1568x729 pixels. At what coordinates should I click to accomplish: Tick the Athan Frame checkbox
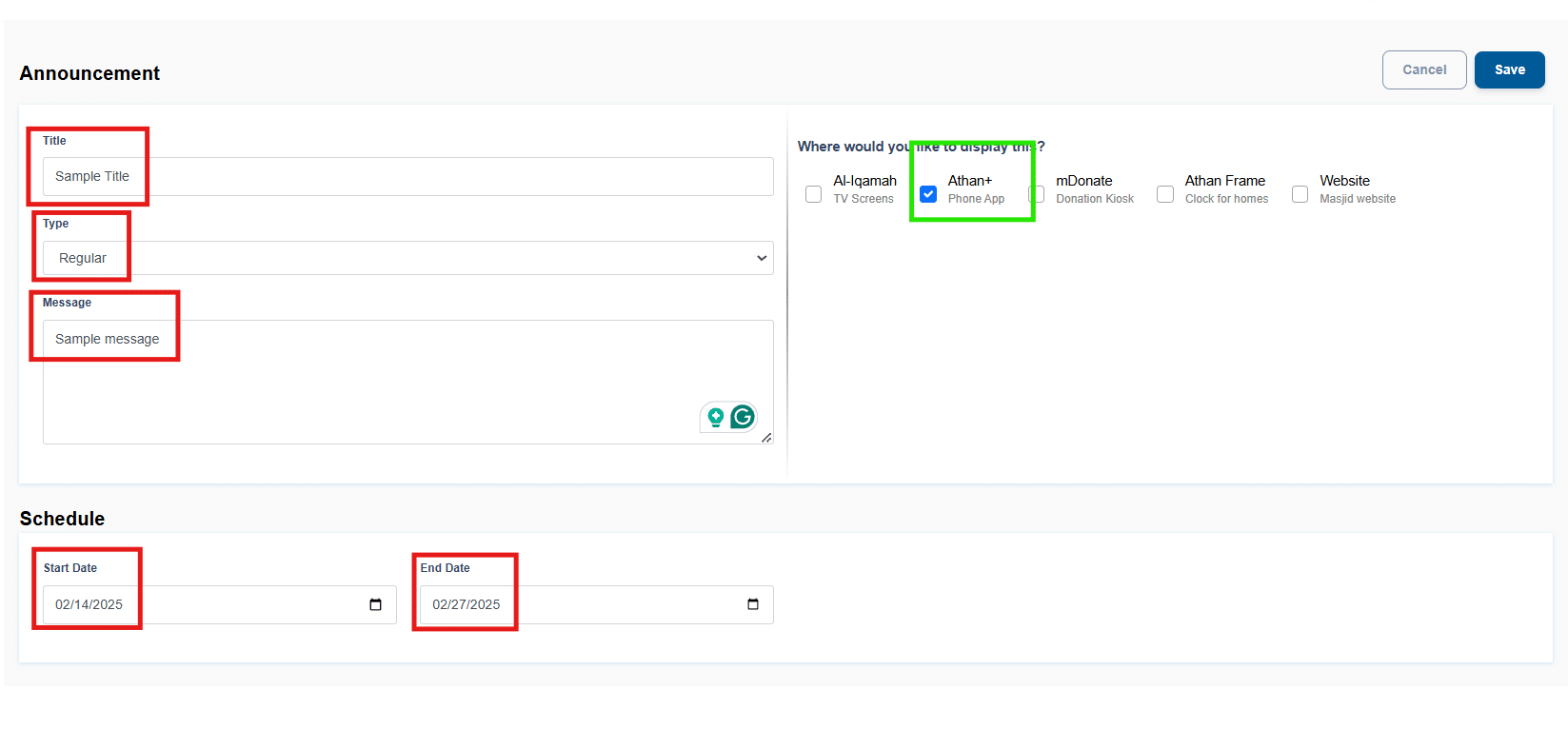click(1165, 194)
